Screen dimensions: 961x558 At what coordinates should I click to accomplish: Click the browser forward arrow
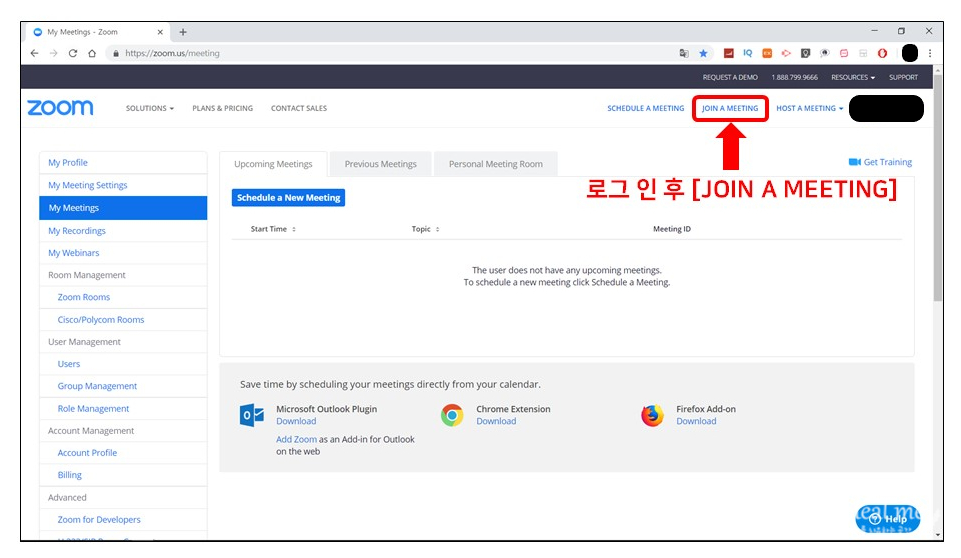(x=53, y=53)
